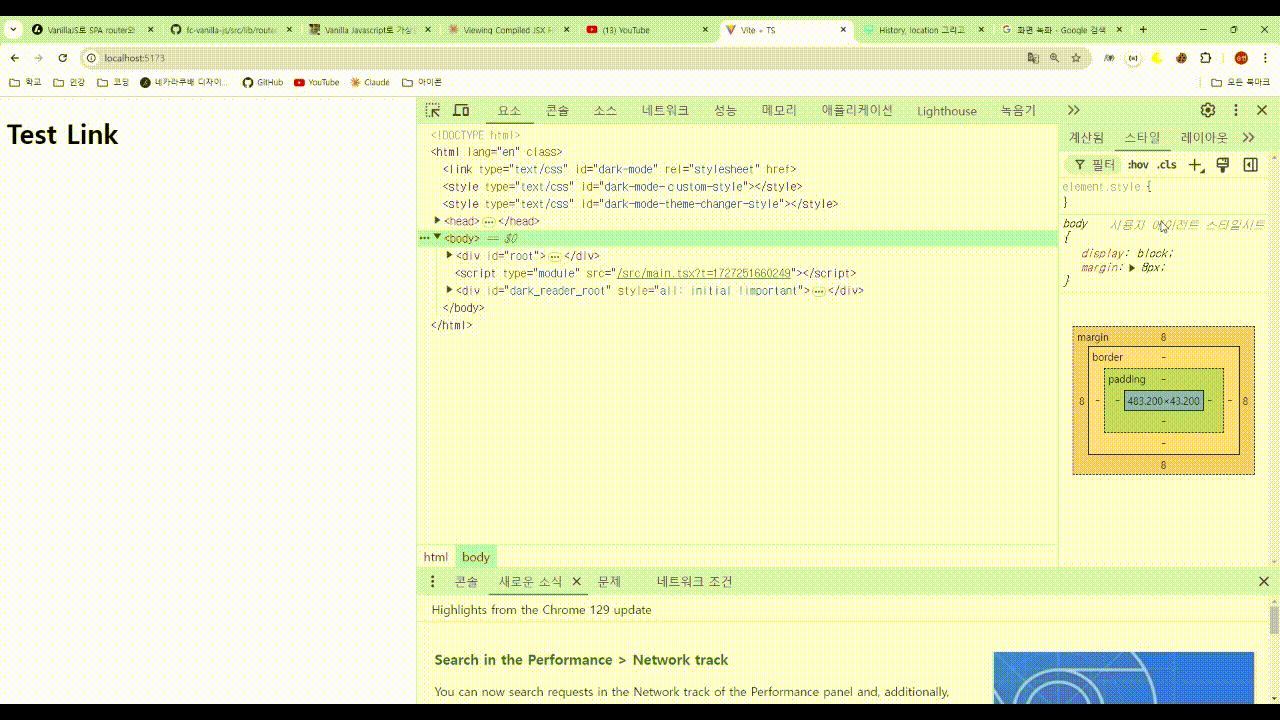Click the new style rule plus icon
1280x720 pixels.
(1196, 164)
